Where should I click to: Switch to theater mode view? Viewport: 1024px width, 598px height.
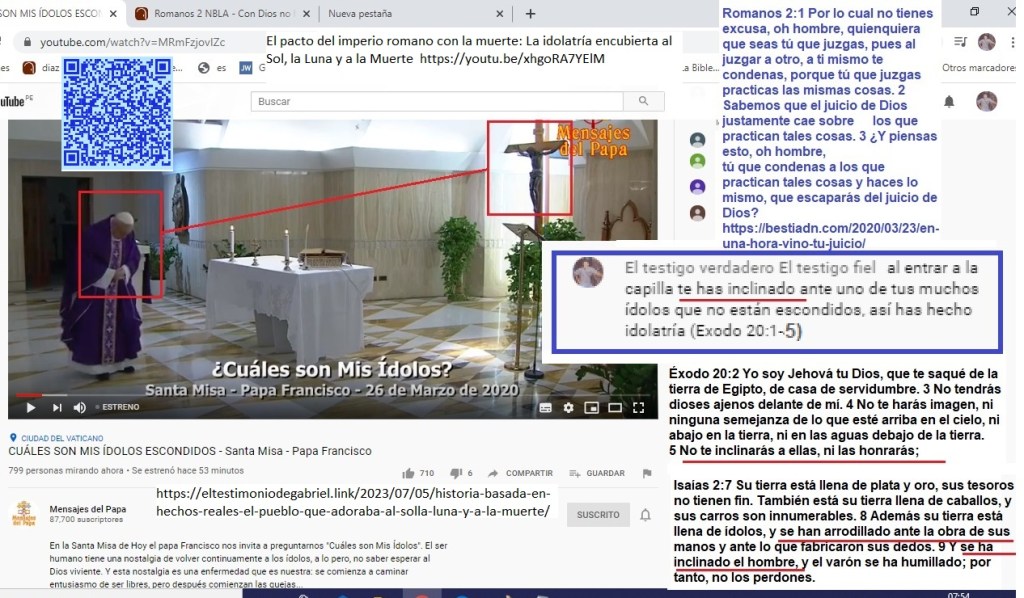point(614,407)
